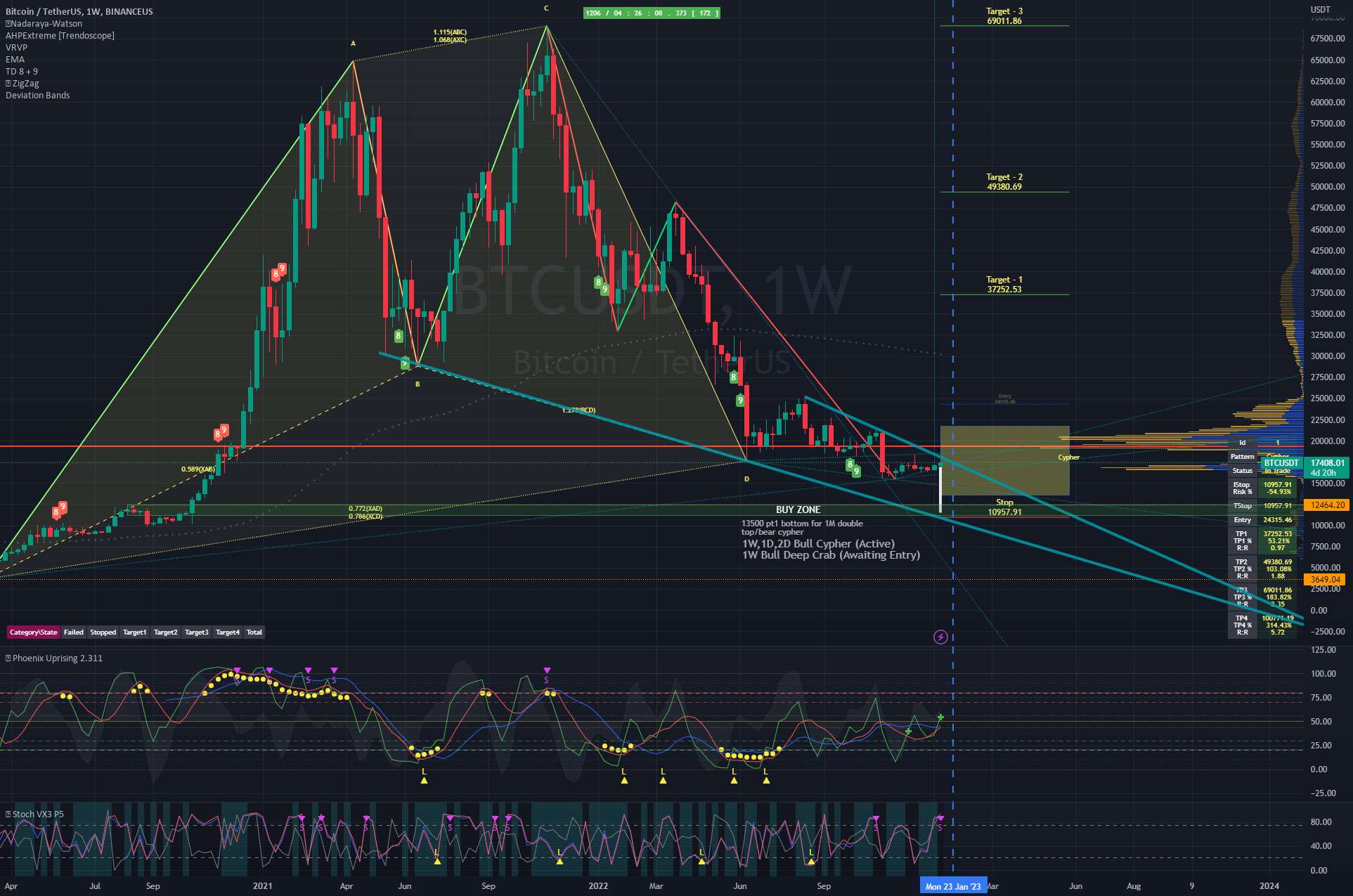Click the 2024 label on time axis

pyautogui.click(x=1269, y=886)
